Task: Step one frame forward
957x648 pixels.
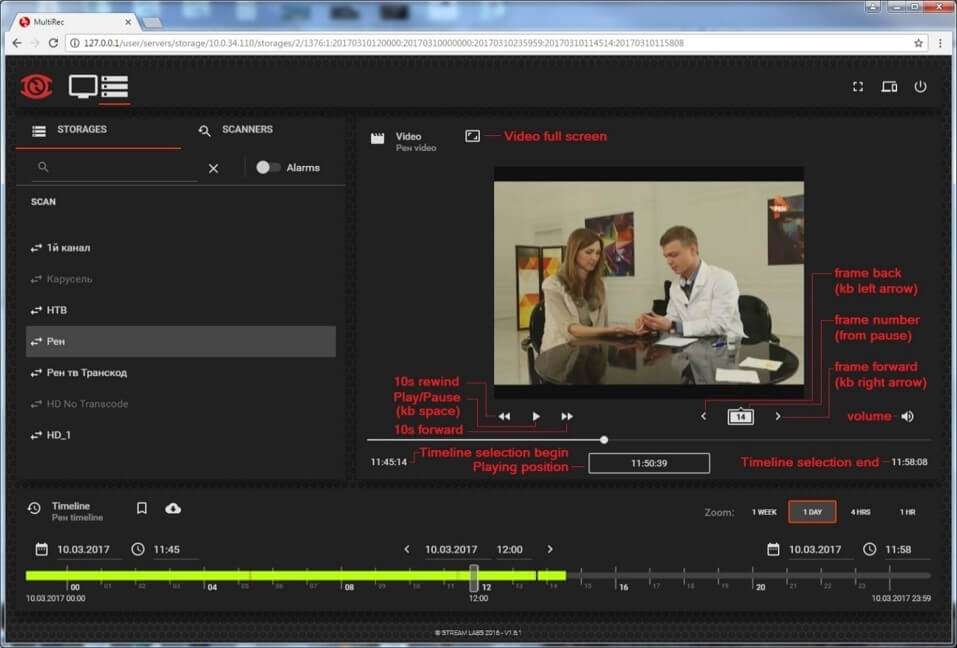Action: click(778, 416)
